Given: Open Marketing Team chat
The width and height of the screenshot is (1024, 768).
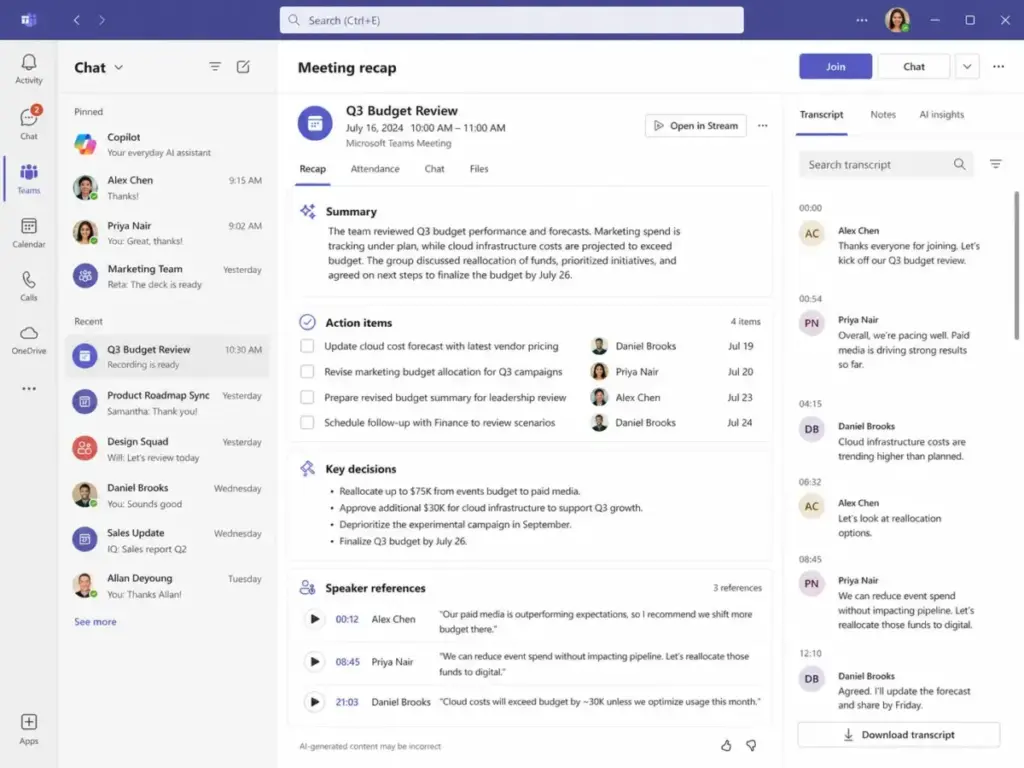Looking at the screenshot, I should point(167,276).
